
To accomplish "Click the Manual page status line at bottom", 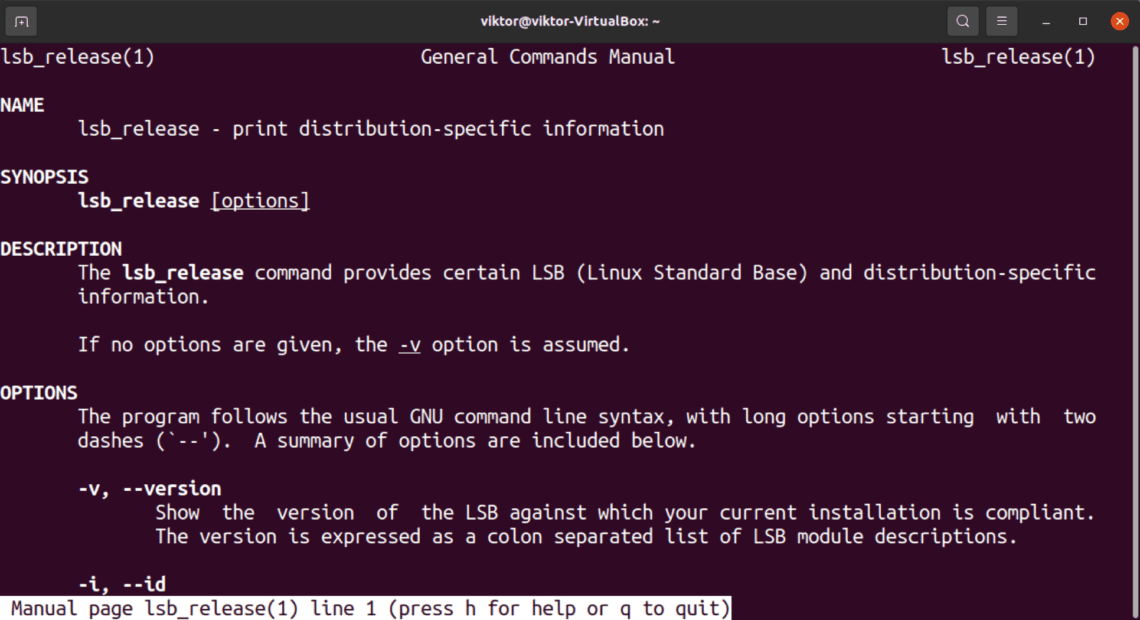I will click(365, 608).
